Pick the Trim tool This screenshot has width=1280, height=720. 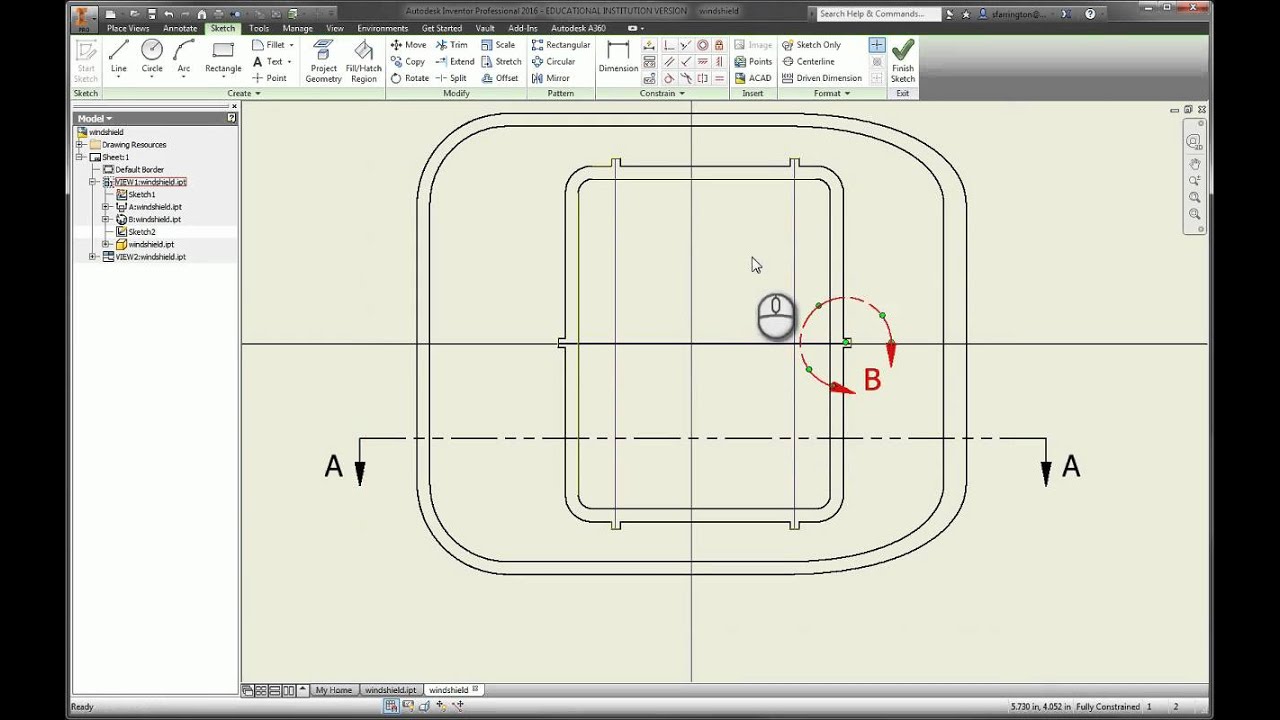click(451, 45)
